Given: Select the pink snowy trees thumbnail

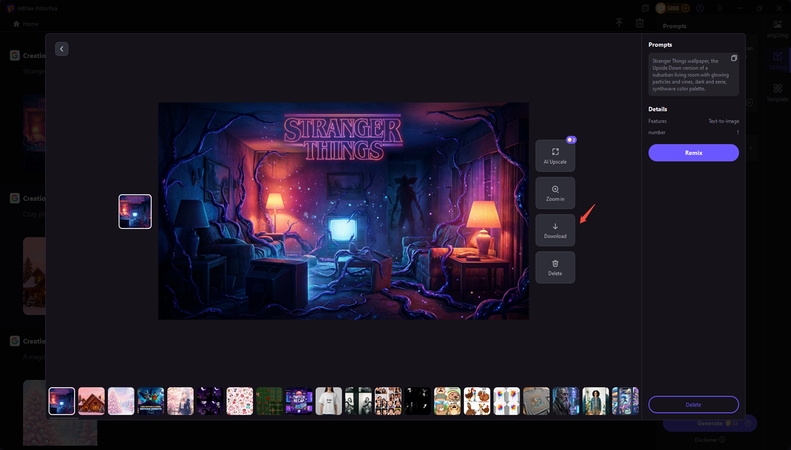Looking at the screenshot, I should click(x=121, y=401).
